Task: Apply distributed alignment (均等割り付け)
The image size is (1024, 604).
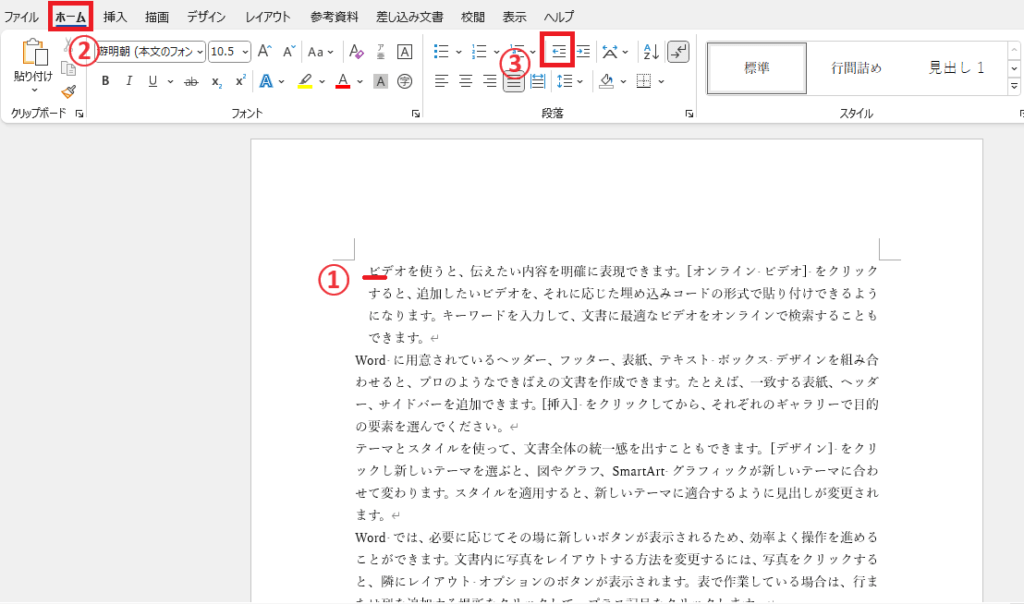Action: tap(537, 81)
